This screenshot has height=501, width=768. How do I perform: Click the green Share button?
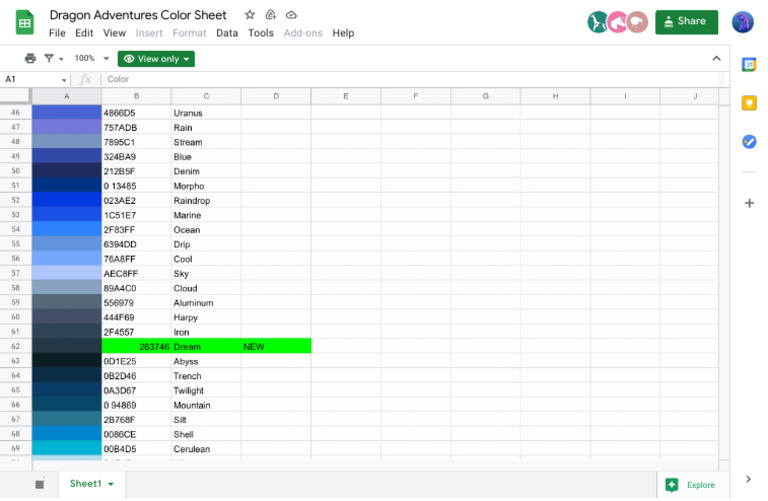(x=686, y=22)
